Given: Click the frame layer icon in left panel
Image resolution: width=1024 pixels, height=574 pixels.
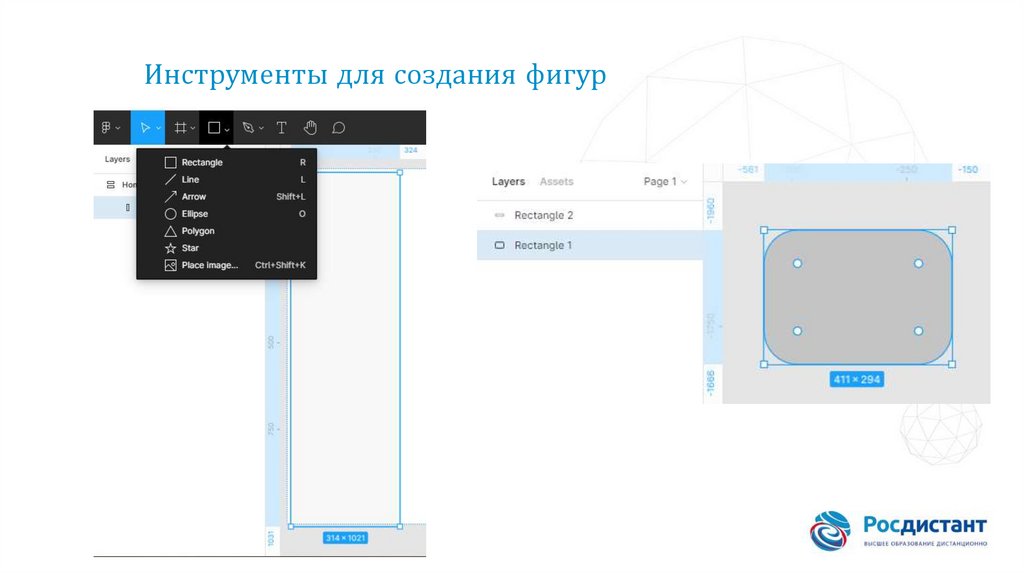Looking at the screenshot, I should tap(110, 185).
